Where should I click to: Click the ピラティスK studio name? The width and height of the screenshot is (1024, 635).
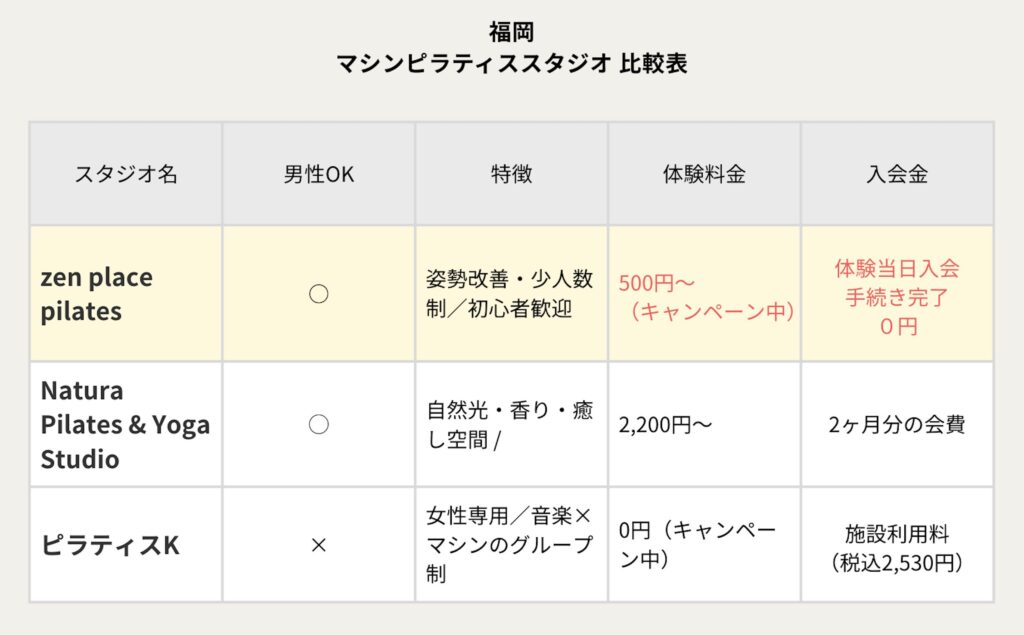(x=110, y=545)
